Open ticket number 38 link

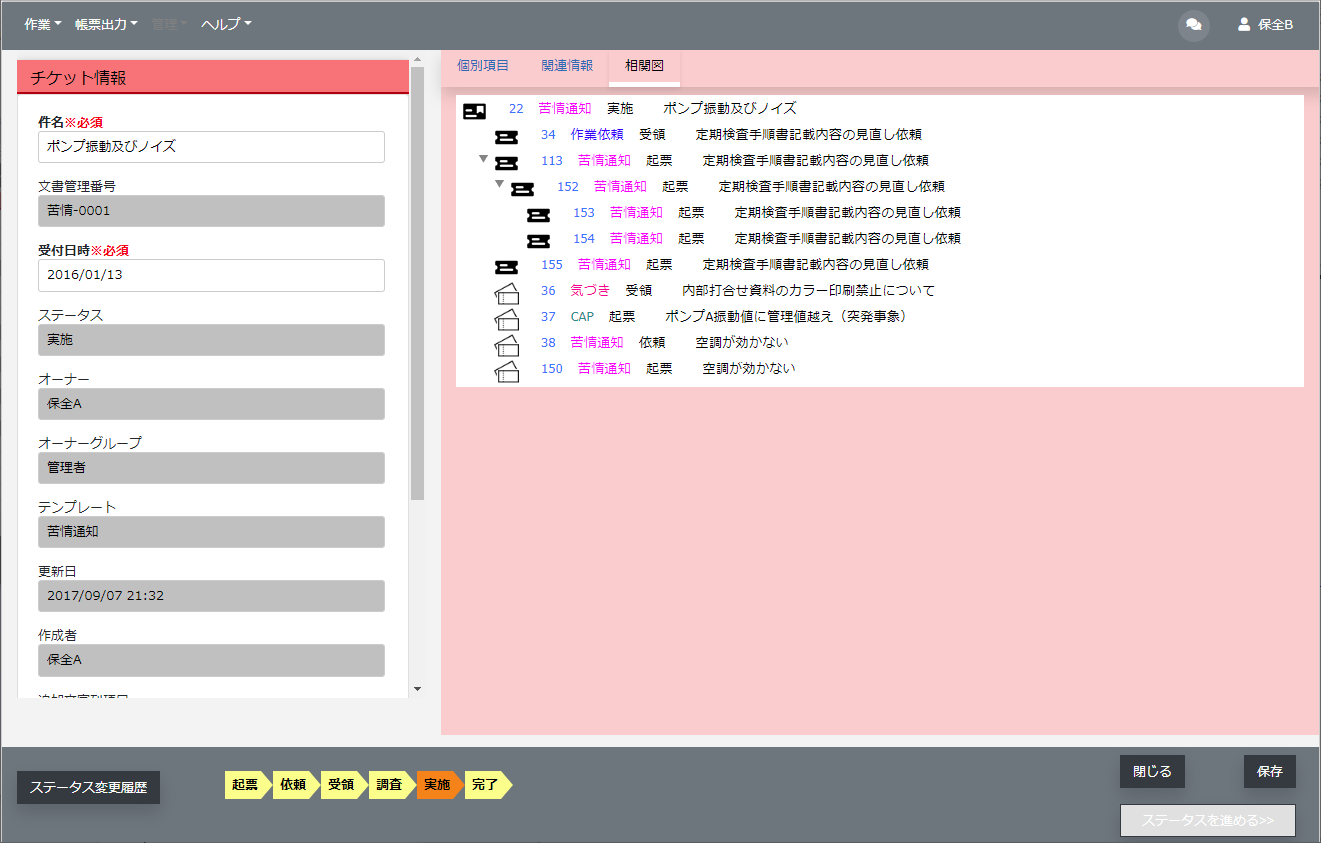pyautogui.click(x=548, y=342)
